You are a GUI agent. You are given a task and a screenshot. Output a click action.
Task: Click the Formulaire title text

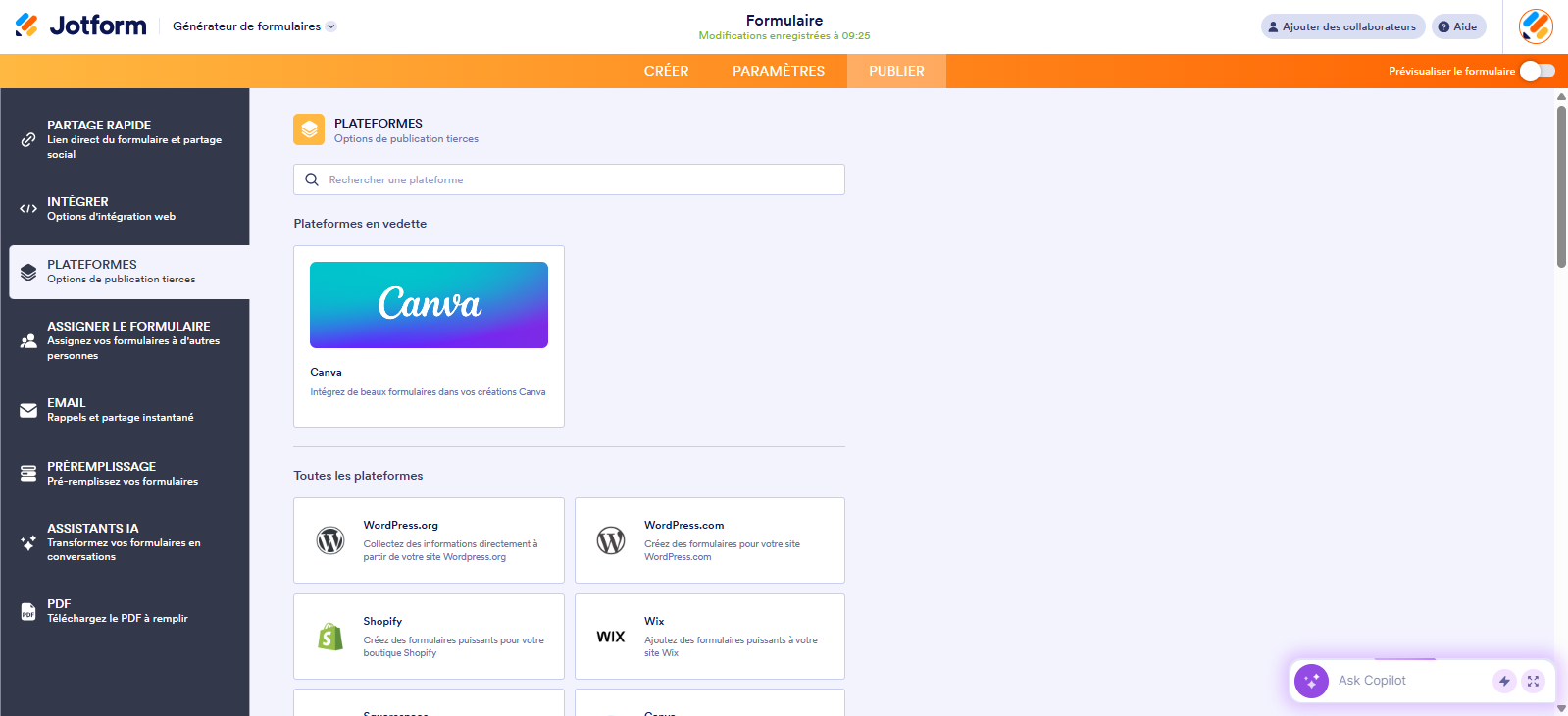click(x=784, y=20)
